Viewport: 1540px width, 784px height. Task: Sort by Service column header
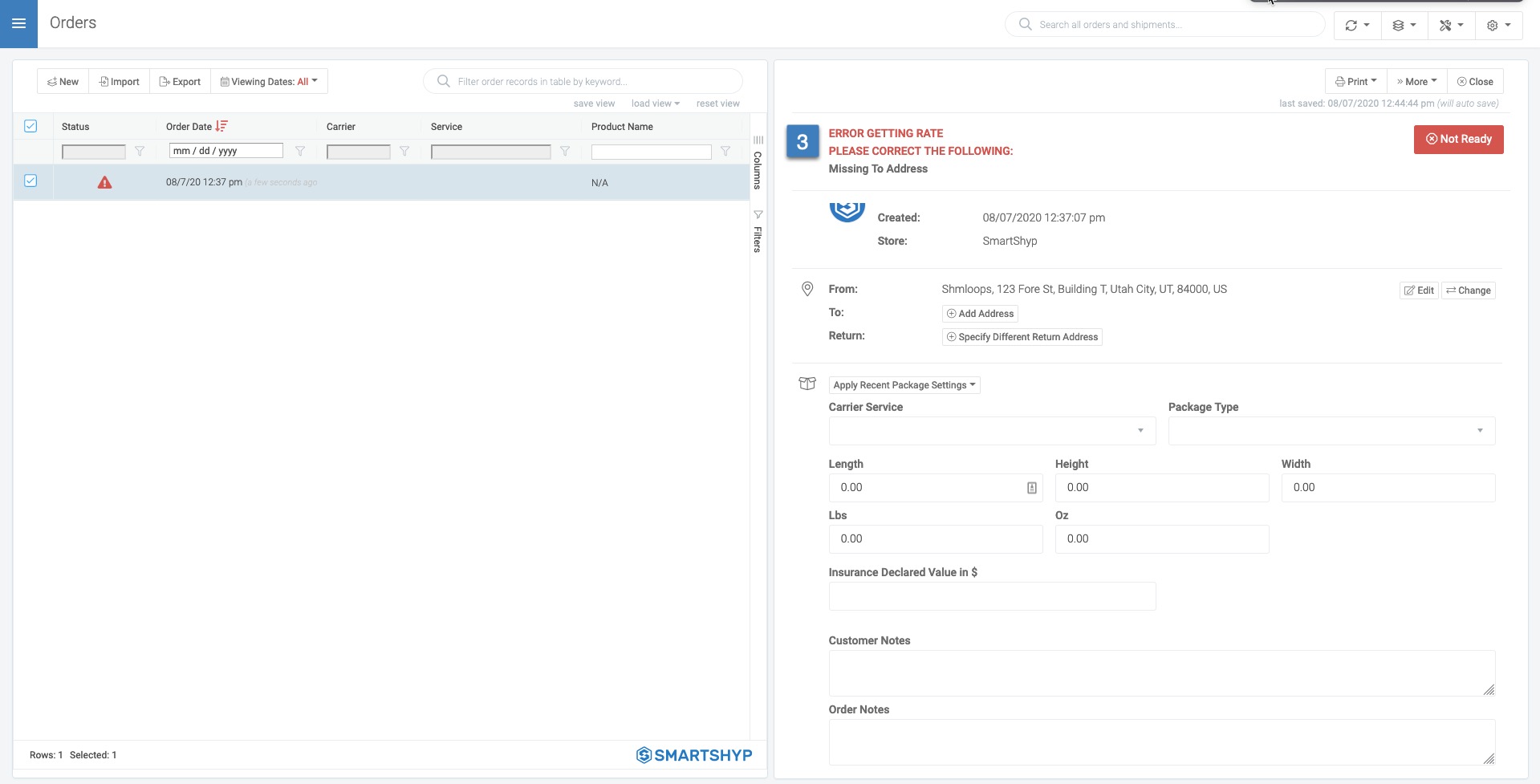coord(446,127)
